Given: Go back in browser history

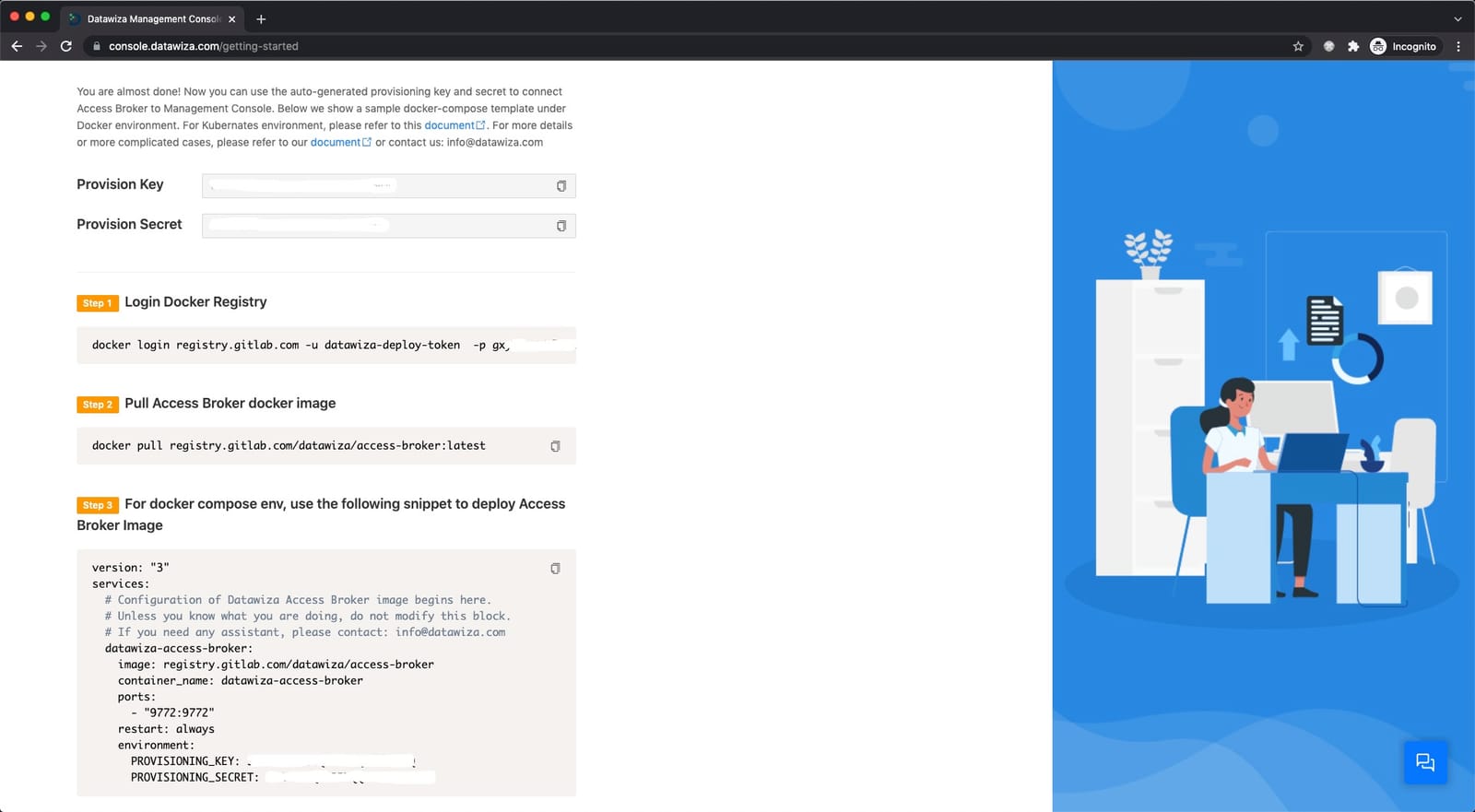Looking at the screenshot, I should [17, 46].
